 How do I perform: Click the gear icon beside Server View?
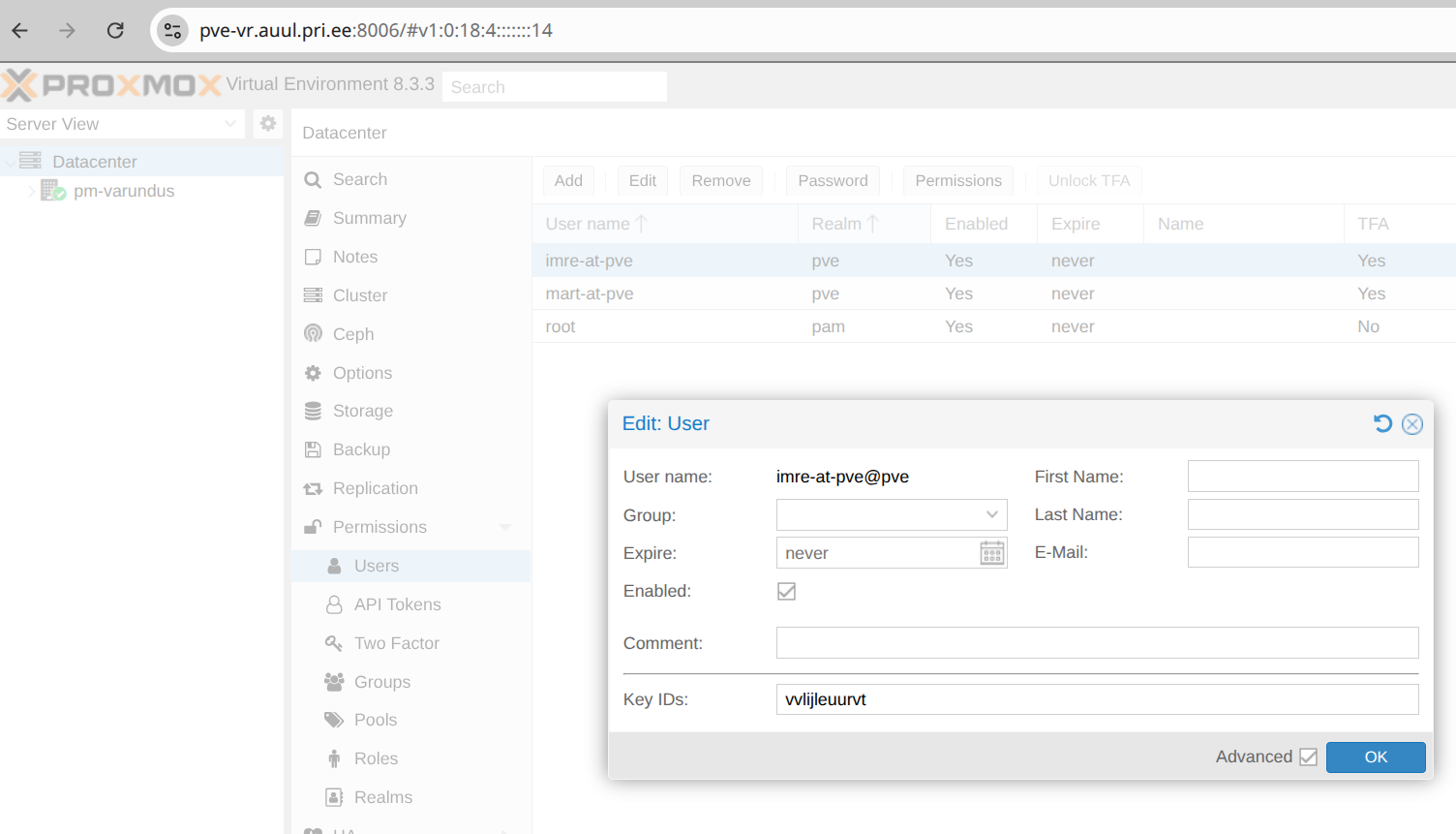268,123
